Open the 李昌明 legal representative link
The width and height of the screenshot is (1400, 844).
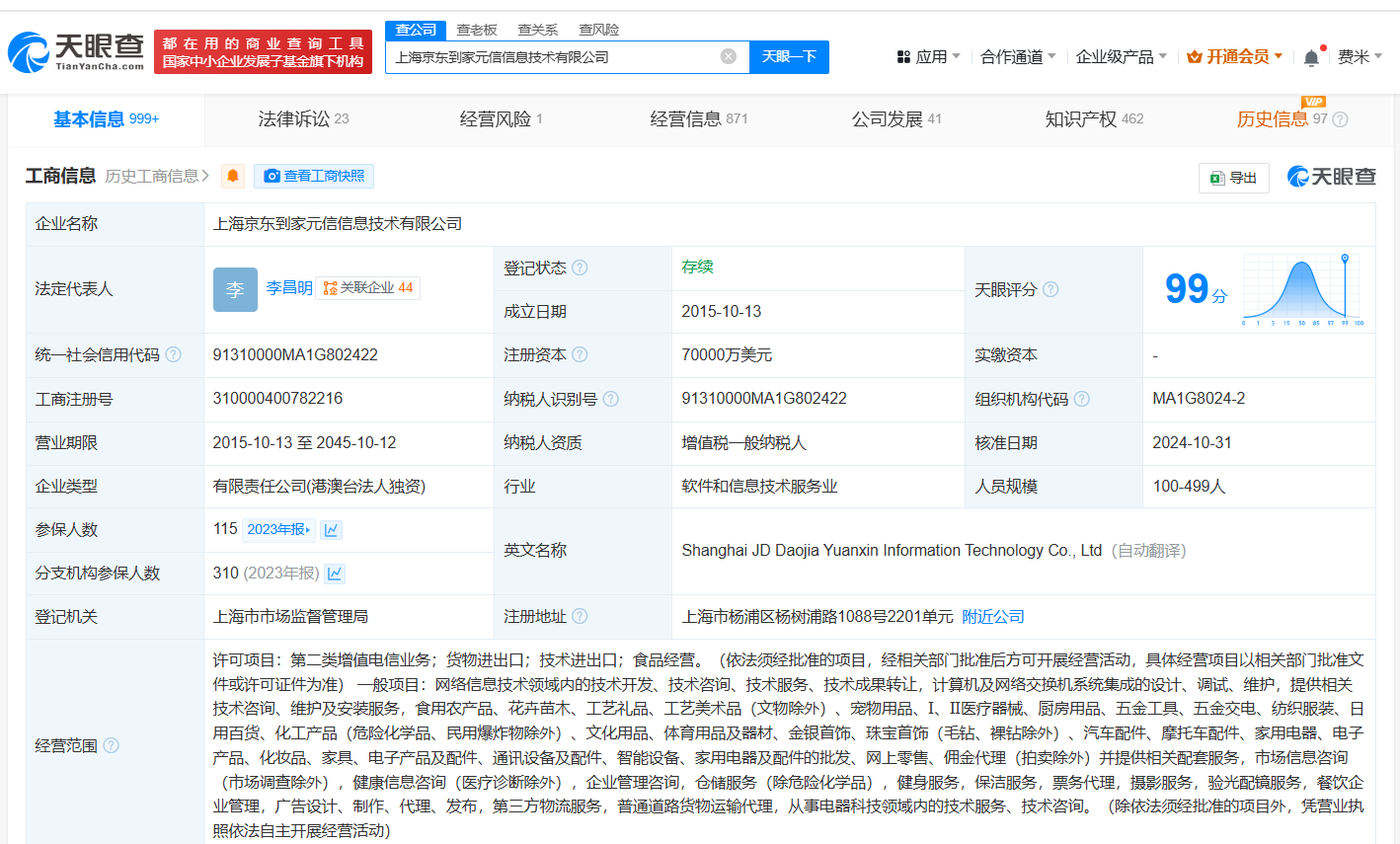pos(289,288)
